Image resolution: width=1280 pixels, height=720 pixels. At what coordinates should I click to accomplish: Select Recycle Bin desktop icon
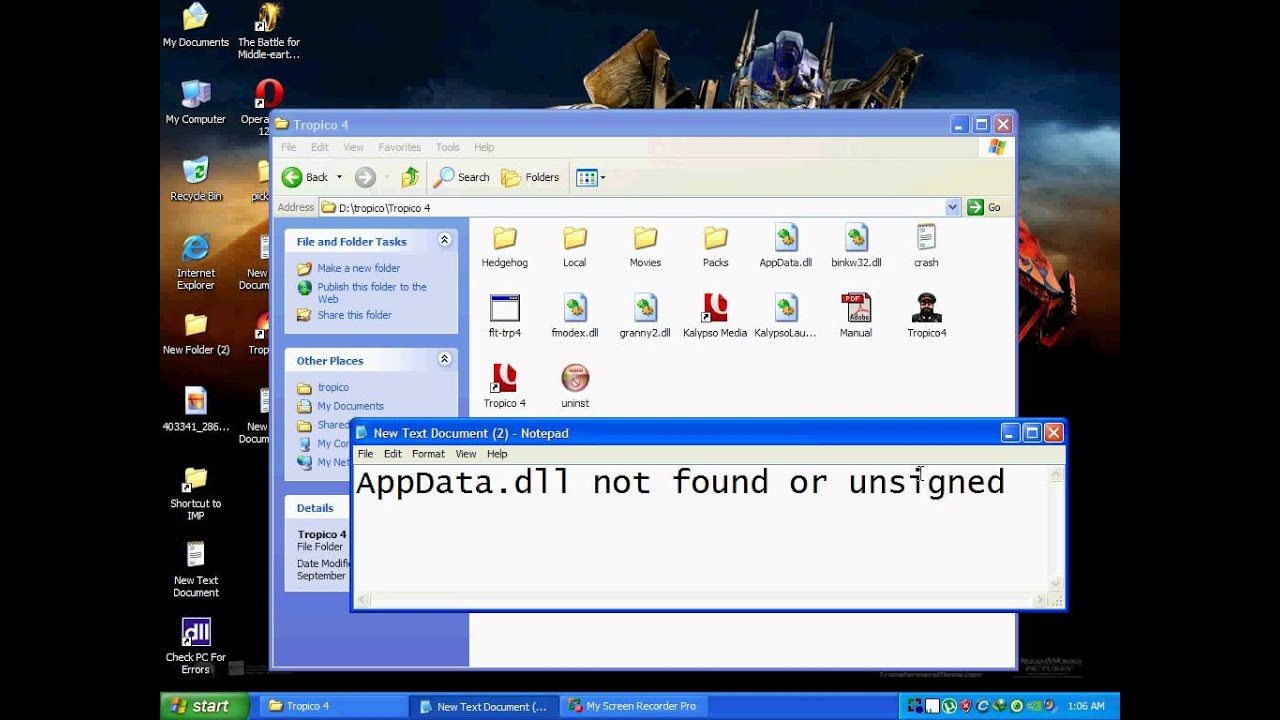click(196, 179)
